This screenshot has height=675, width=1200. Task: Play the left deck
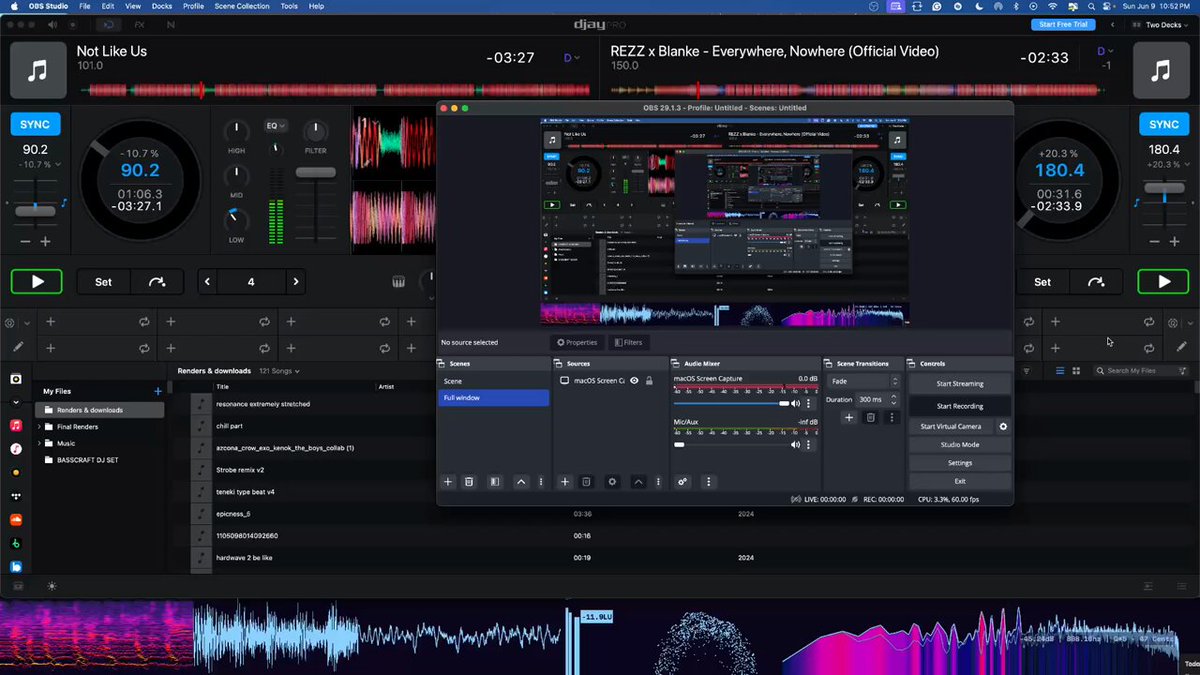pos(37,282)
